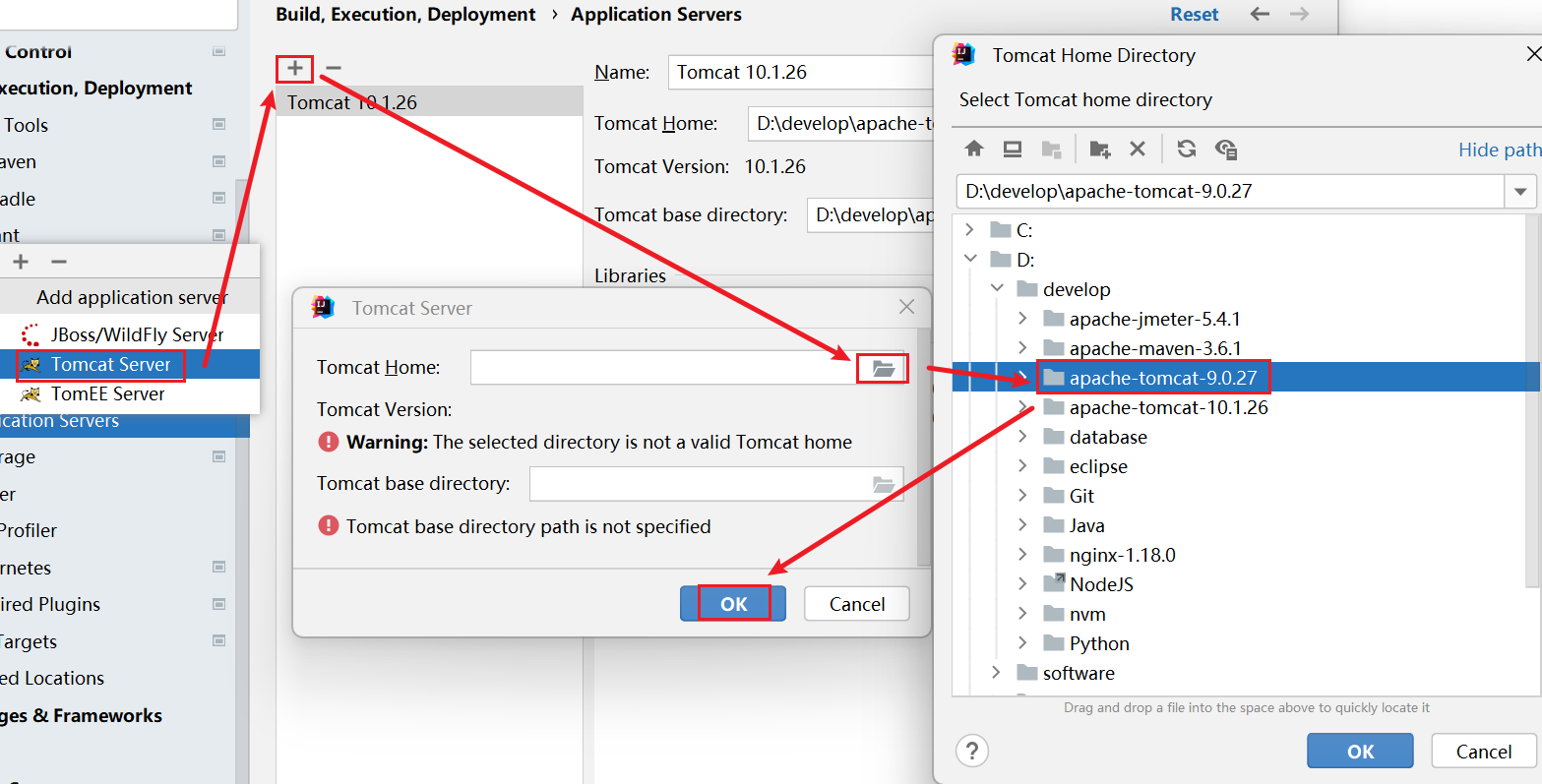
Task: Refresh the directory tree in file chooser
Action: (x=1187, y=149)
